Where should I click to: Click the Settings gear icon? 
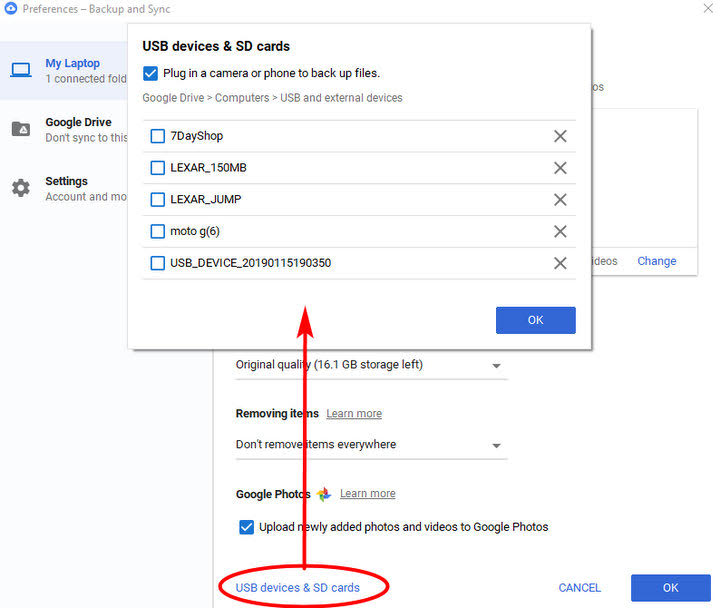21,188
